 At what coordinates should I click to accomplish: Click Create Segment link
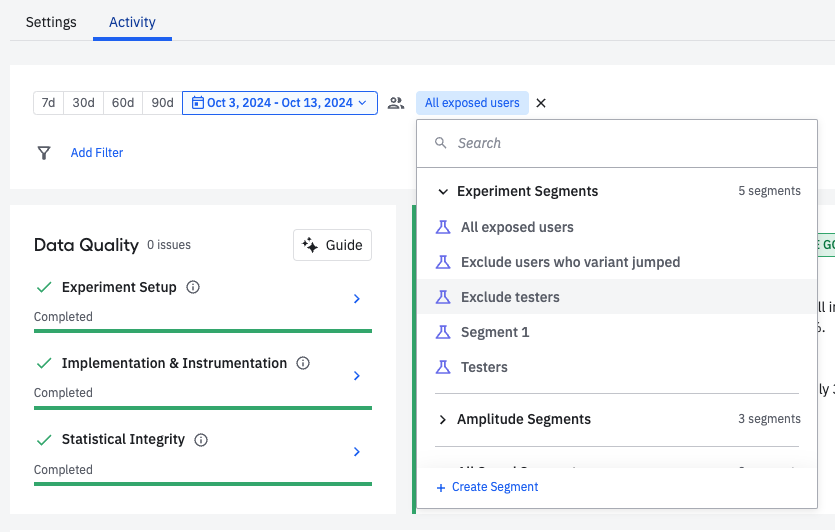coord(488,487)
